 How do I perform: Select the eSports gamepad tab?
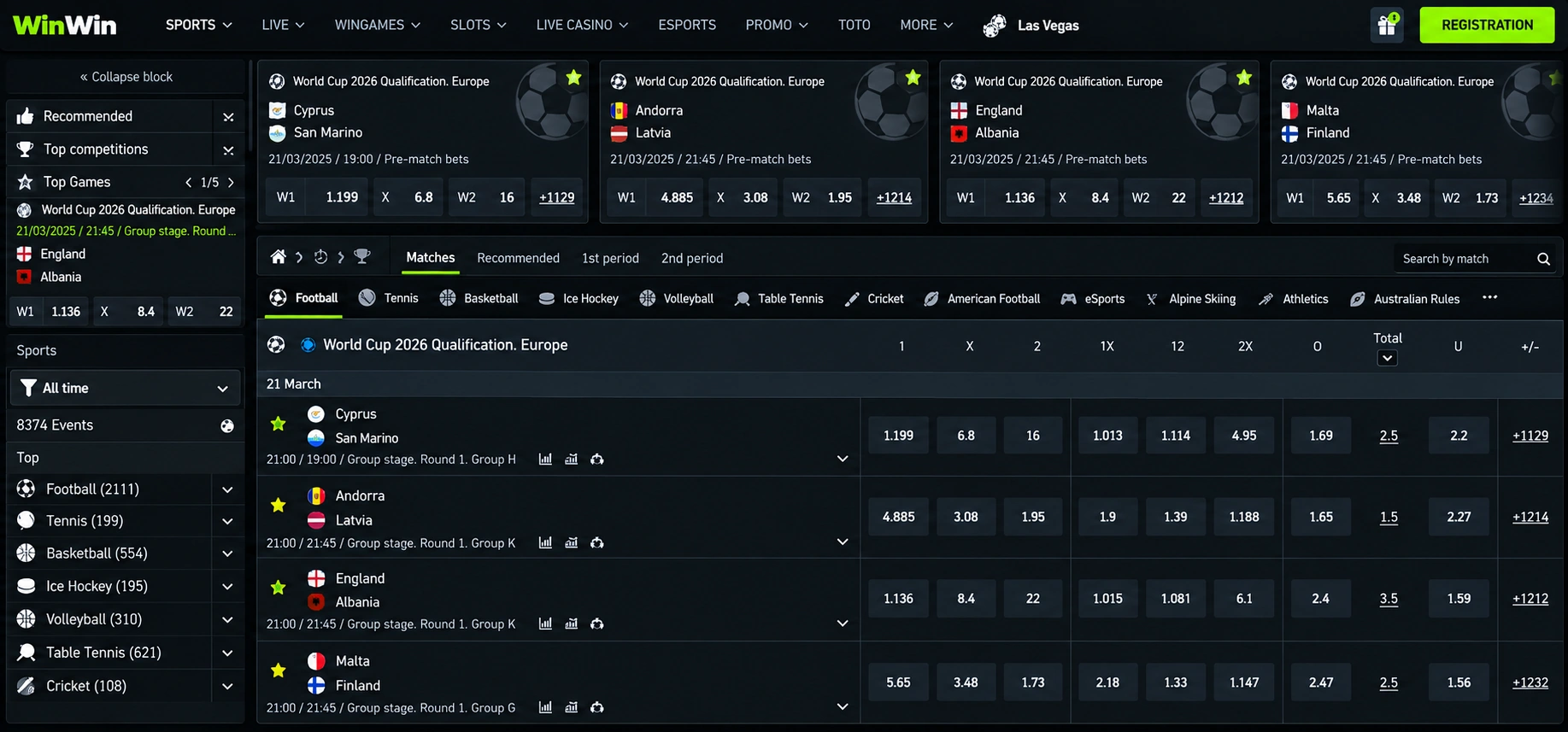click(x=1092, y=299)
